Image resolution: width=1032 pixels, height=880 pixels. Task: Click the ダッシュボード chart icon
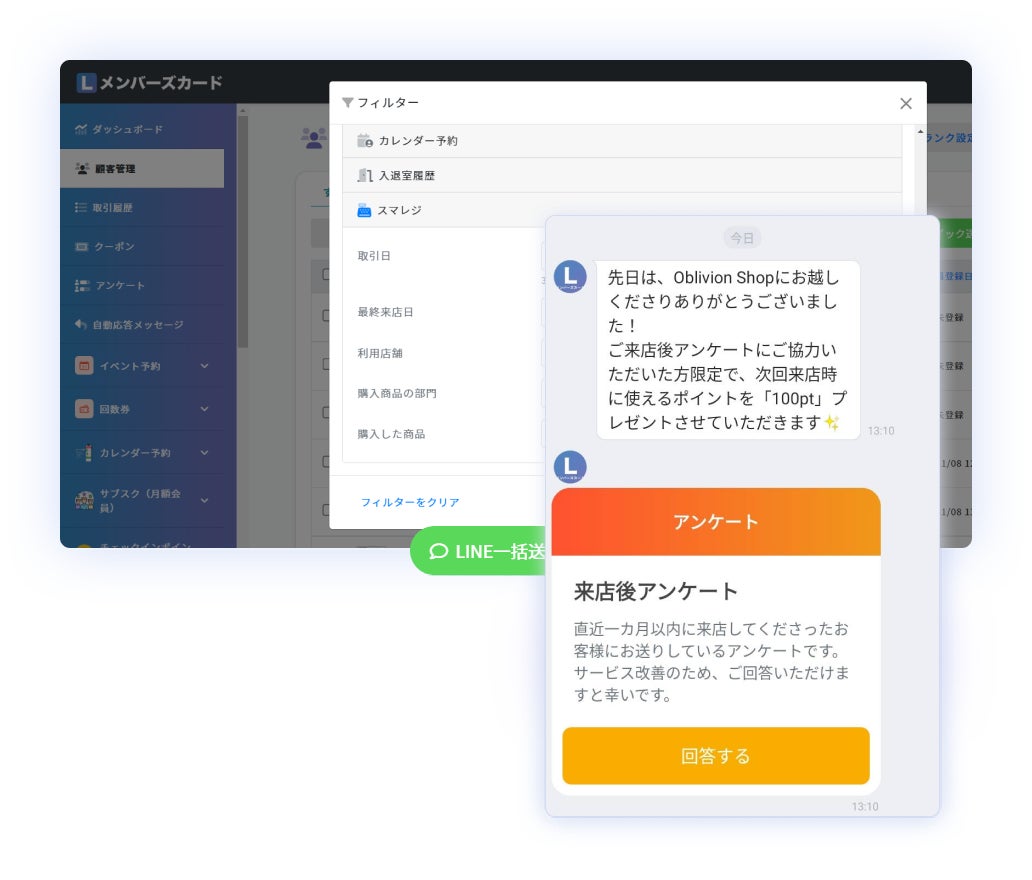pyautogui.click(x=81, y=129)
